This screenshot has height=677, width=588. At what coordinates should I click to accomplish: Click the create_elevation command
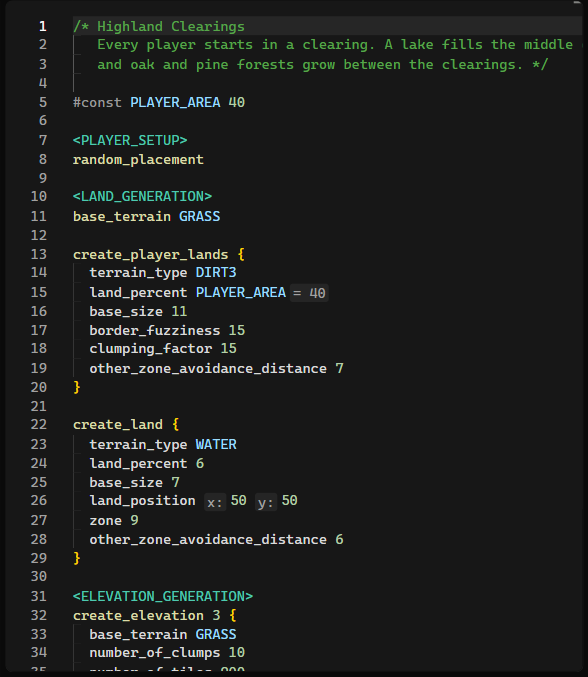click(x=138, y=615)
